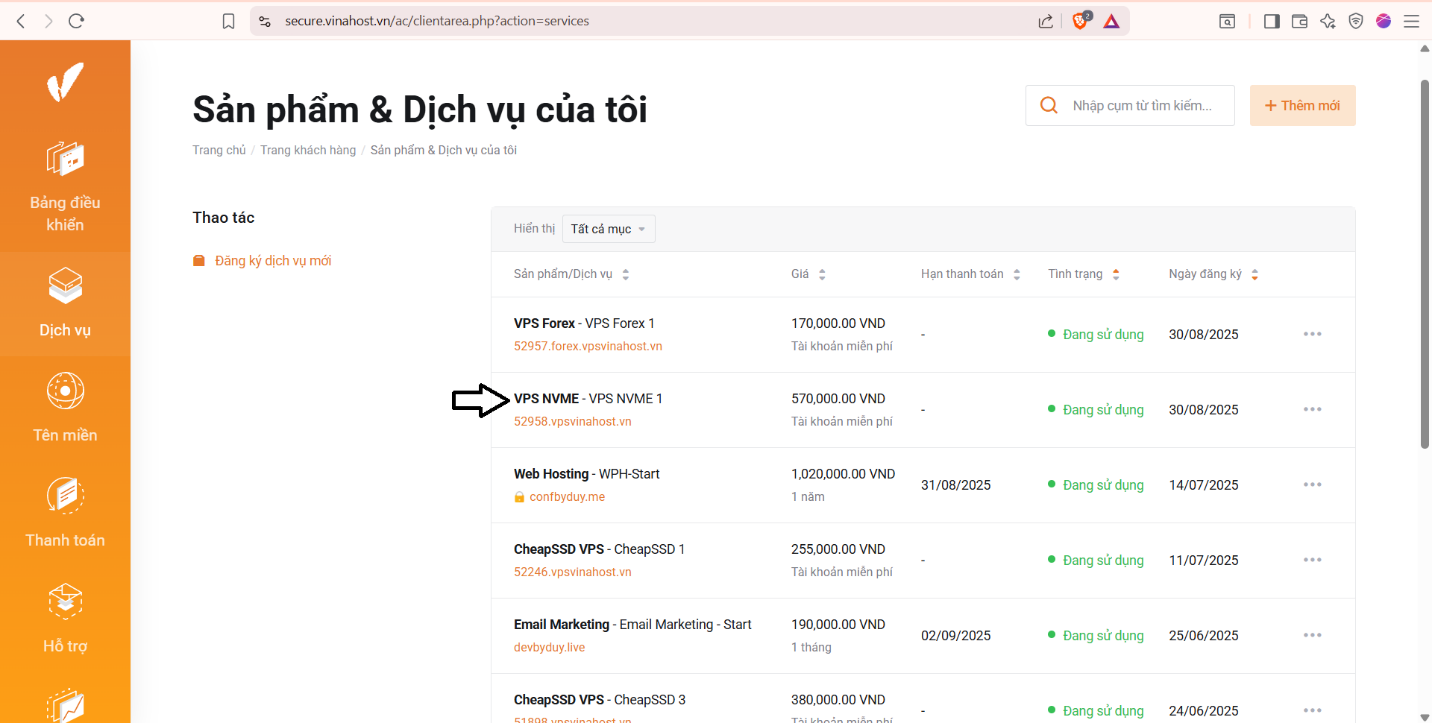This screenshot has height=723, width=1432.
Task: Click browser forward arrow
Action: click(48, 21)
